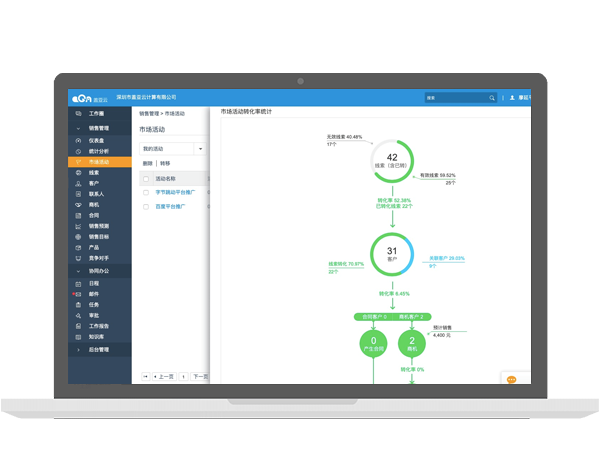Open the orange chat bubble icon
The image size is (600, 470).
512,379
